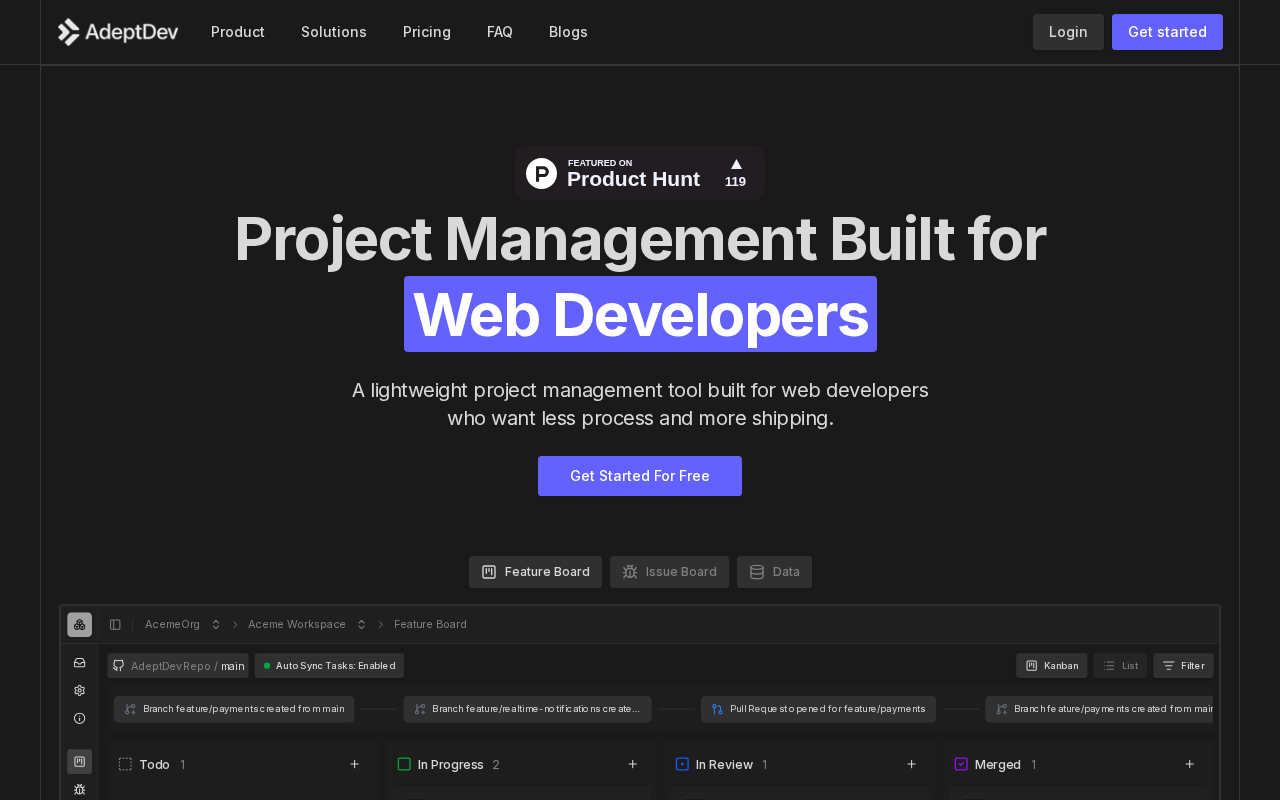Viewport: 1280px width, 800px height.
Task: Open the Solutions menu
Action: coord(334,32)
